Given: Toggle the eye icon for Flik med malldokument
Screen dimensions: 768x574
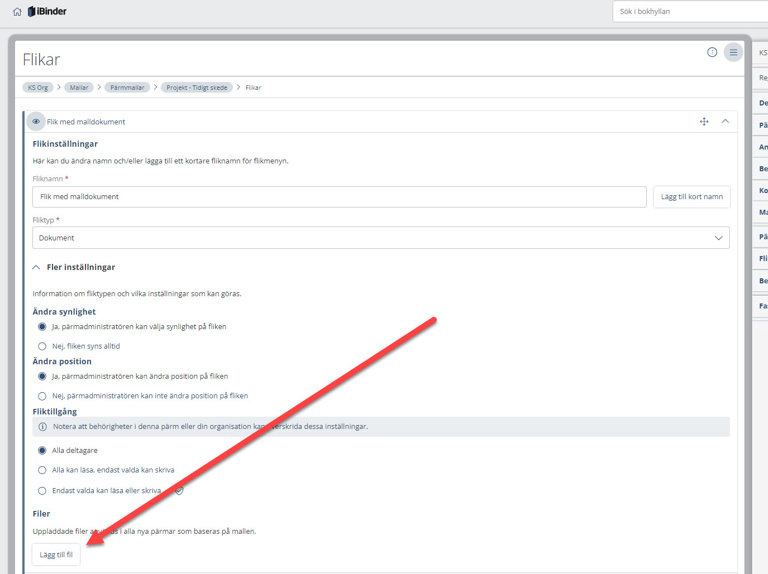Looking at the screenshot, I should pyautogui.click(x=36, y=121).
